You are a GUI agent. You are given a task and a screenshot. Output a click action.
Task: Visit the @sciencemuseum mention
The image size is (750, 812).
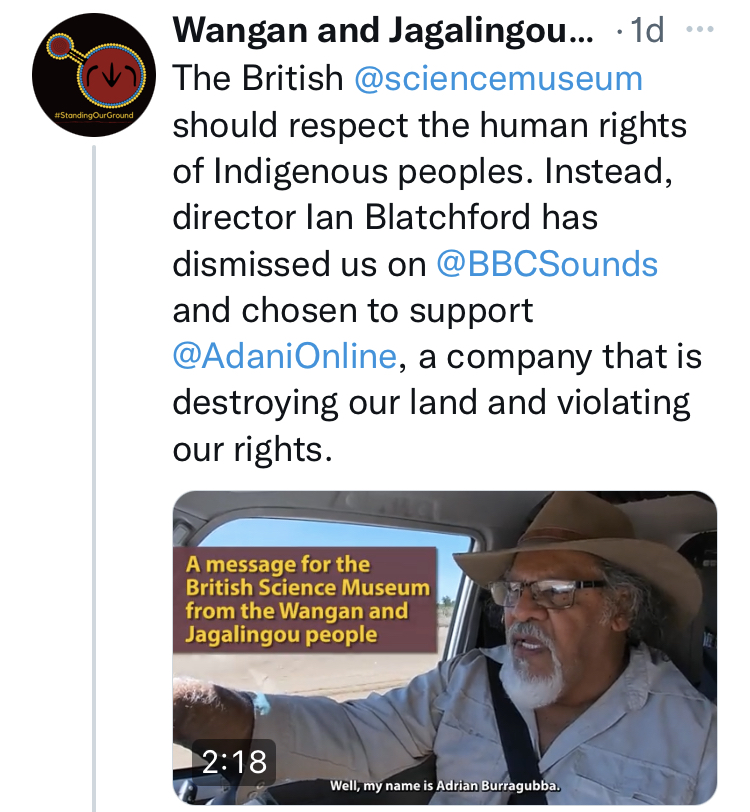click(498, 78)
